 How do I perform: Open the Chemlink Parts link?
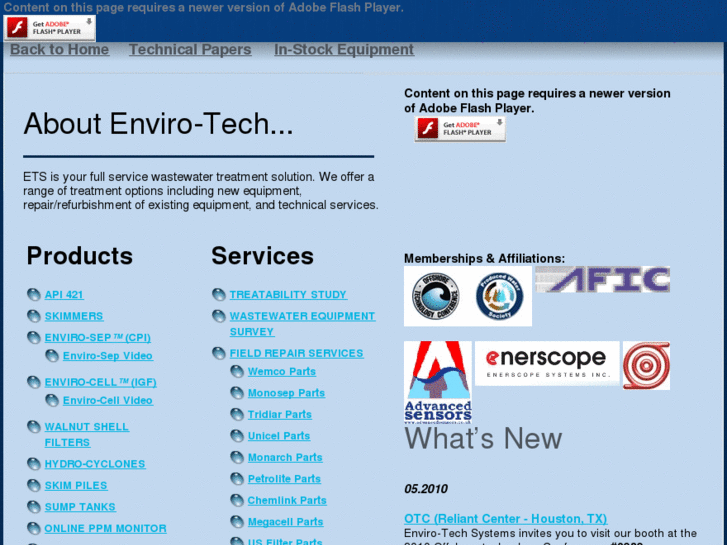click(287, 500)
